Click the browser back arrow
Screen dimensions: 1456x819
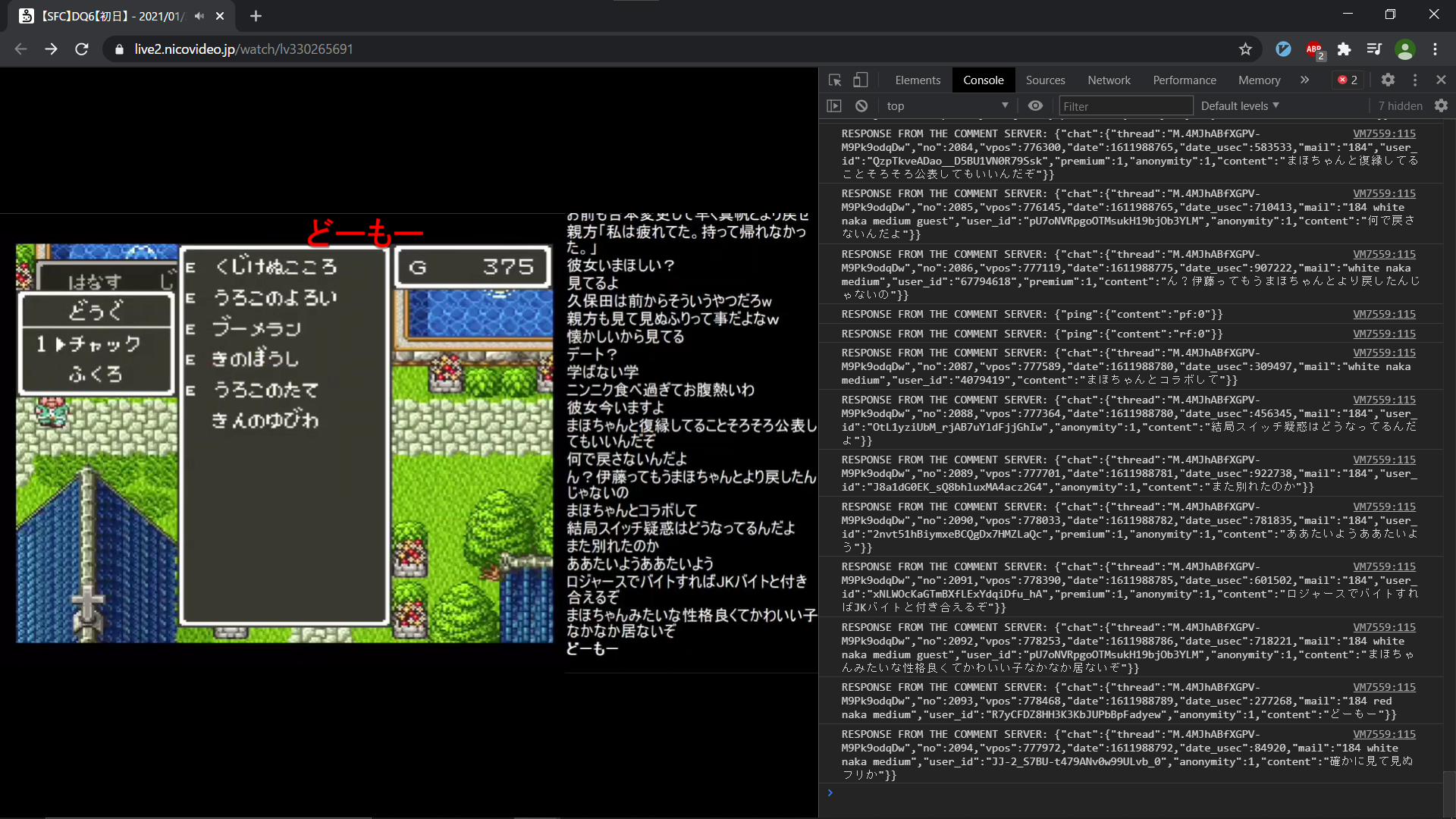coord(20,49)
